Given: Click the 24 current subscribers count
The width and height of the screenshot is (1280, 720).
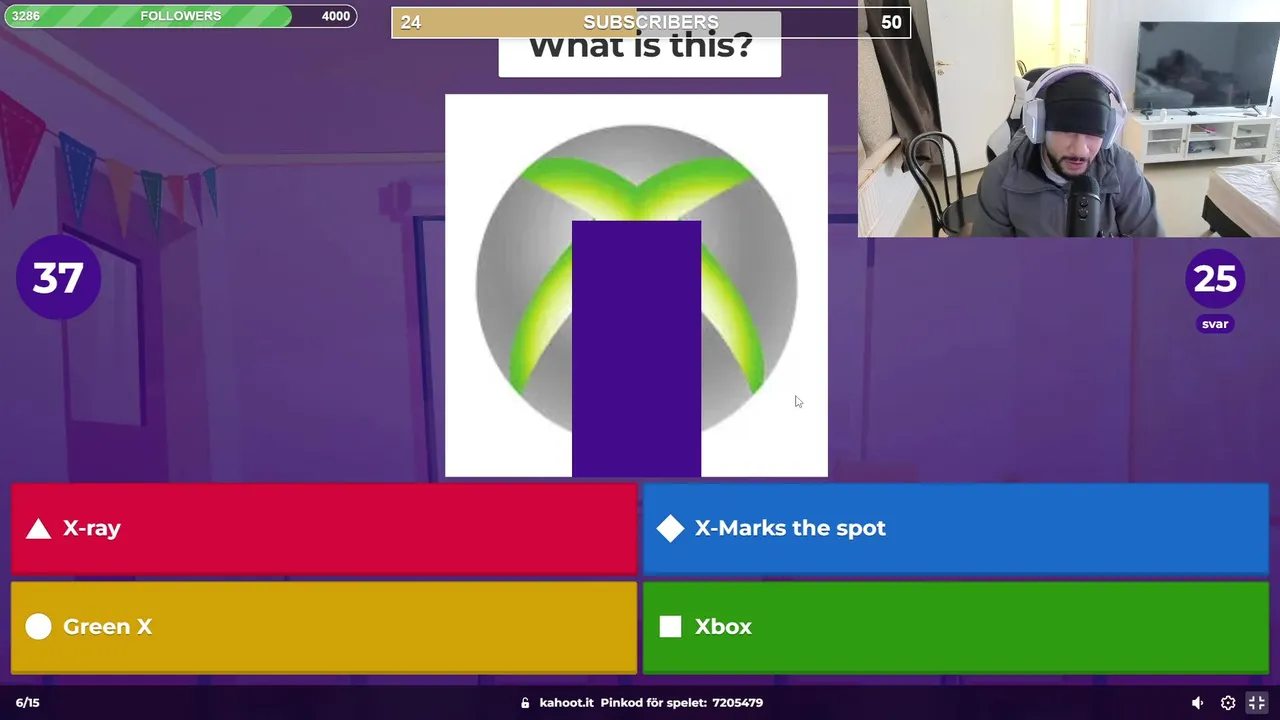Looking at the screenshot, I should pyautogui.click(x=411, y=23).
